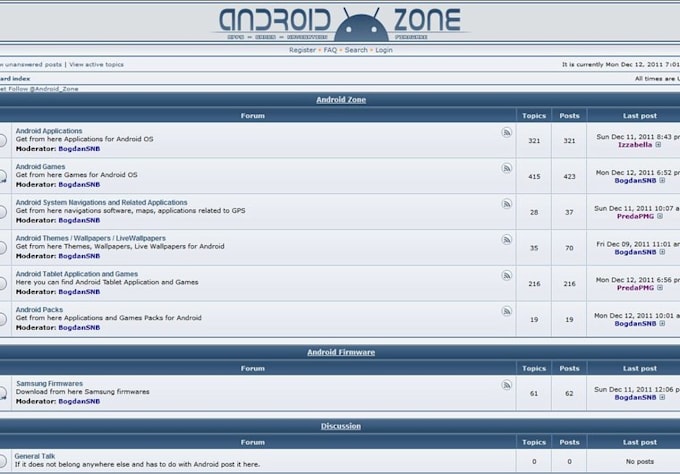Go to Board index breadcrumb
Image resolution: width=680 pixels, height=474 pixels.
pyautogui.click(x=15, y=78)
